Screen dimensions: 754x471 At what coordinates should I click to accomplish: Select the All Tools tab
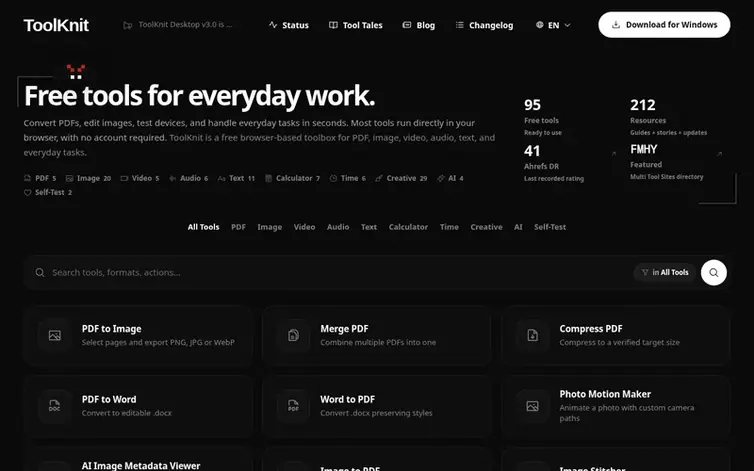tap(203, 227)
